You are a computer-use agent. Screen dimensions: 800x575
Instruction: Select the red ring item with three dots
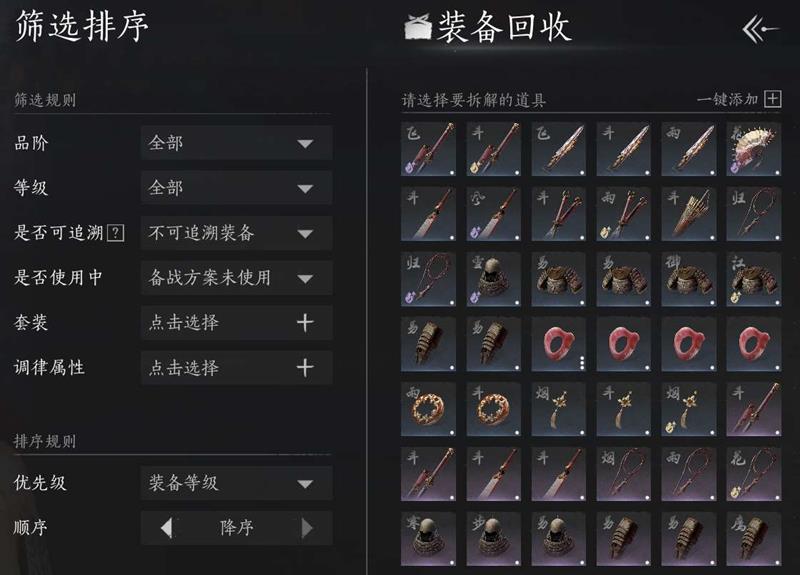558,343
